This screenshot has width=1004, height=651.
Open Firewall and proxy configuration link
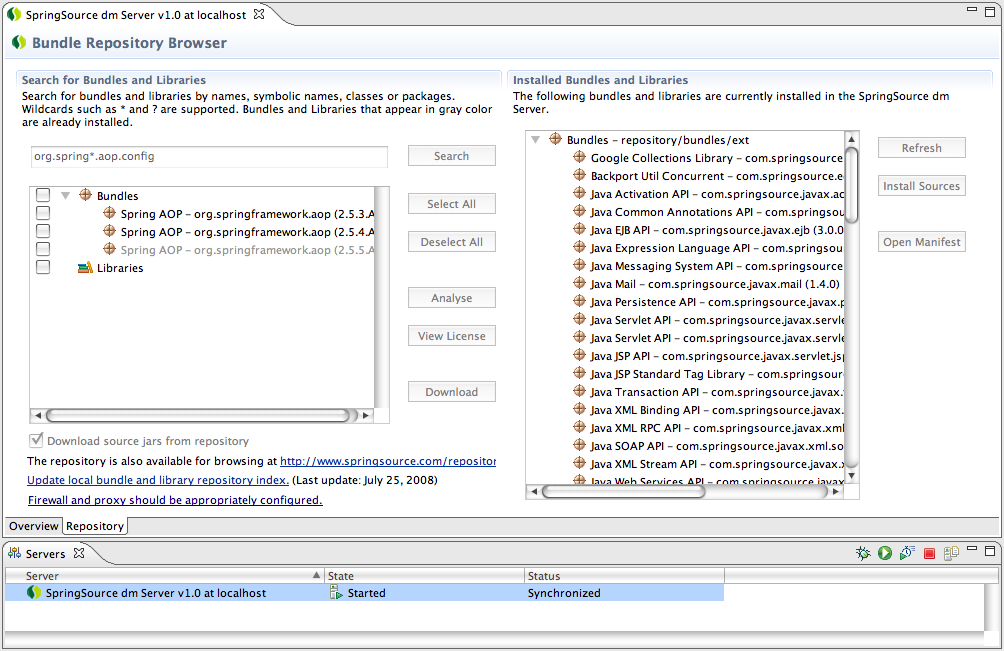click(x=175, y=500)
